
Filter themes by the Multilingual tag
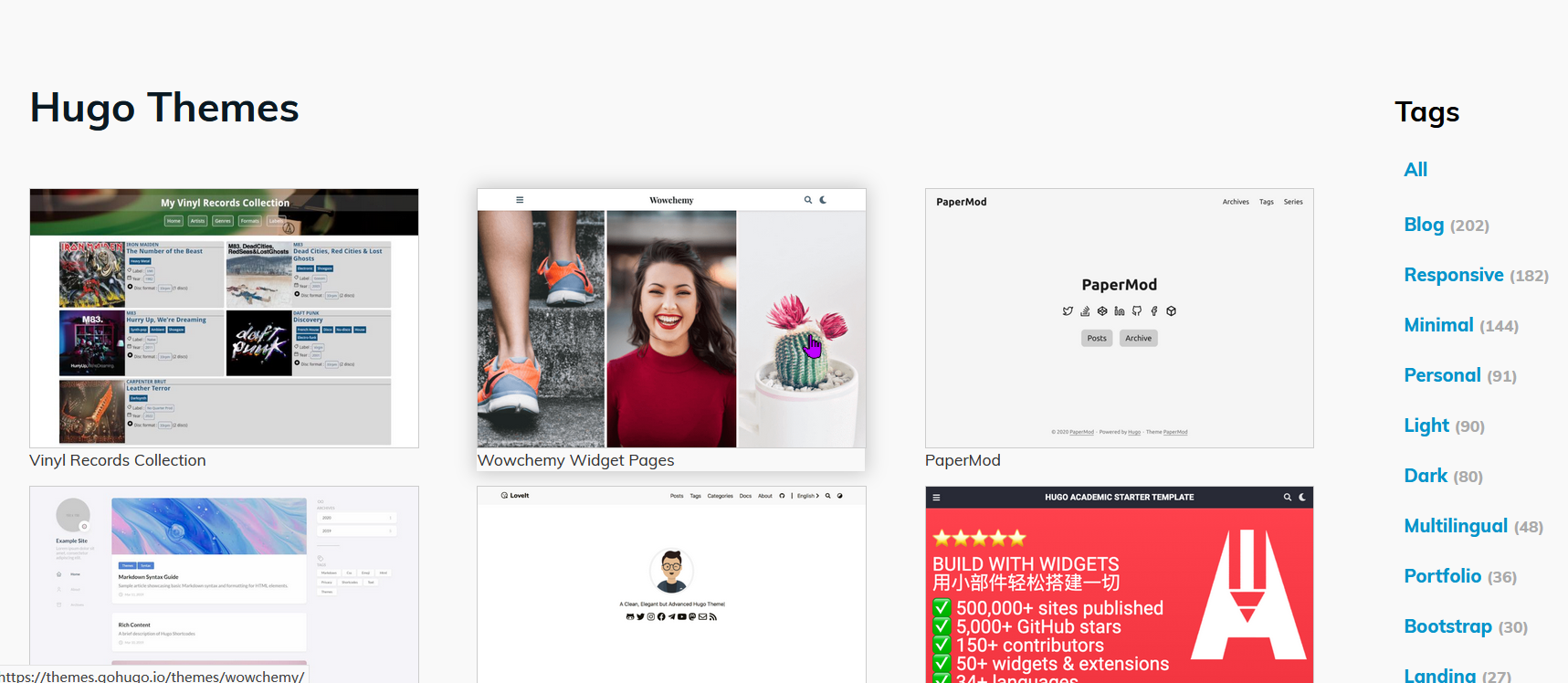[1456, 526]
